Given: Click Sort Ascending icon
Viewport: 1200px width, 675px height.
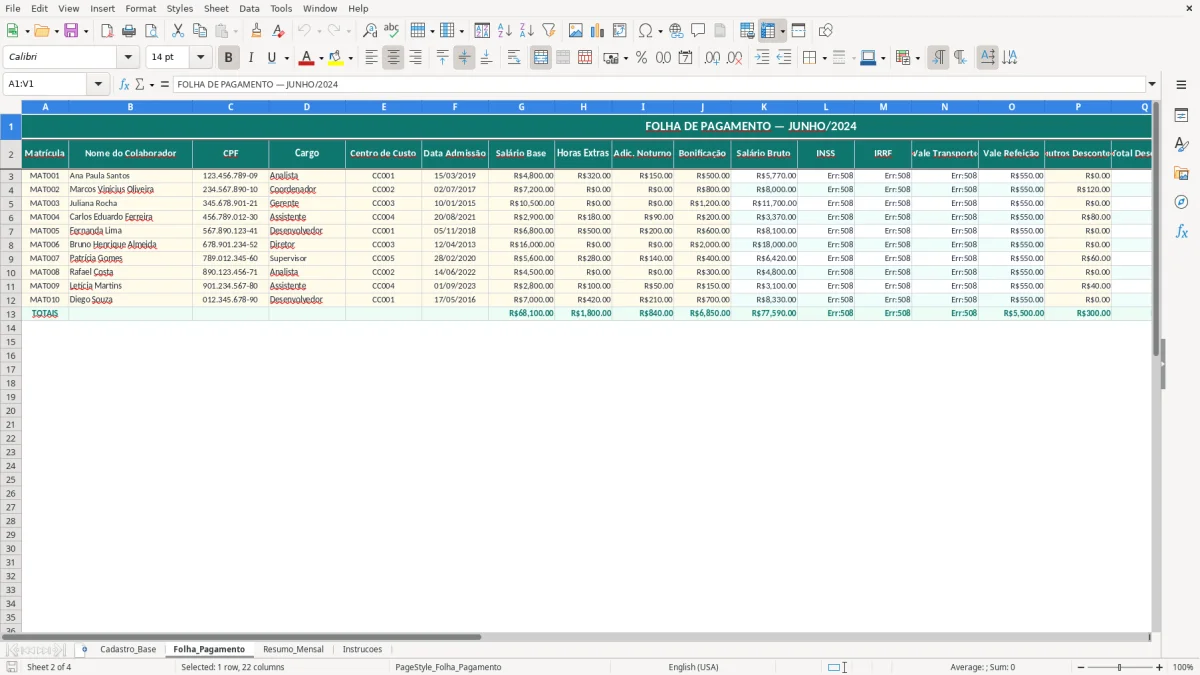Looking at the screenshot, I should pos(505,31).
